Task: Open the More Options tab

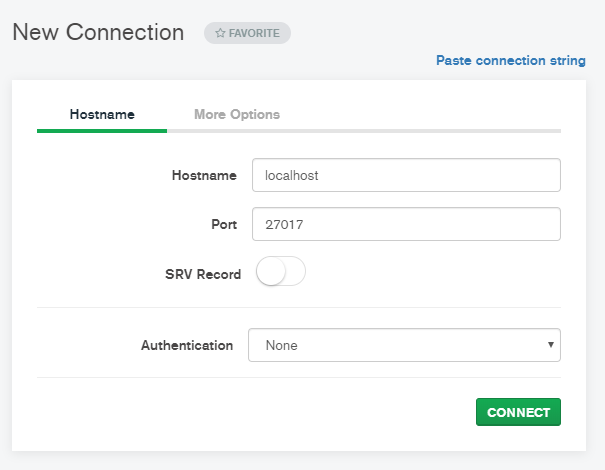Action: click(x=237, y=115)
